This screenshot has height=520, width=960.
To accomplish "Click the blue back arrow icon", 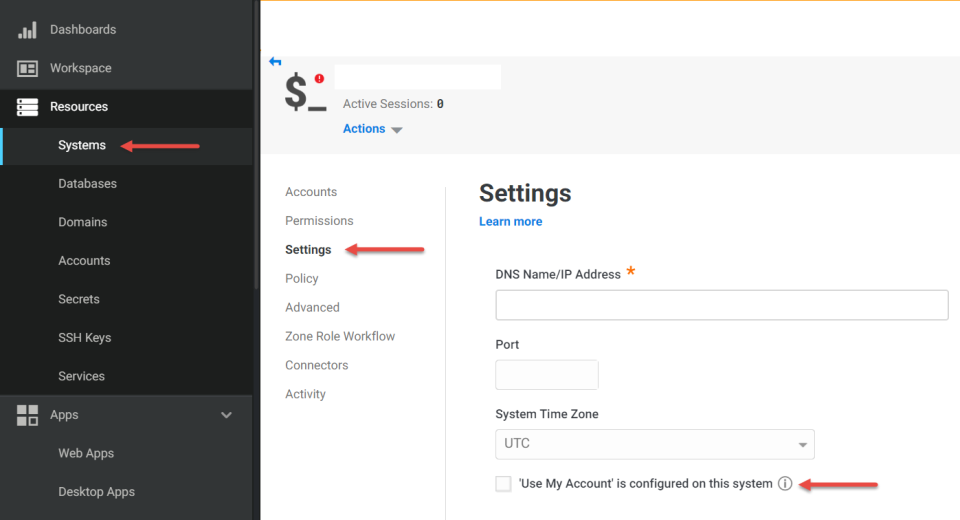I will 275,62.
